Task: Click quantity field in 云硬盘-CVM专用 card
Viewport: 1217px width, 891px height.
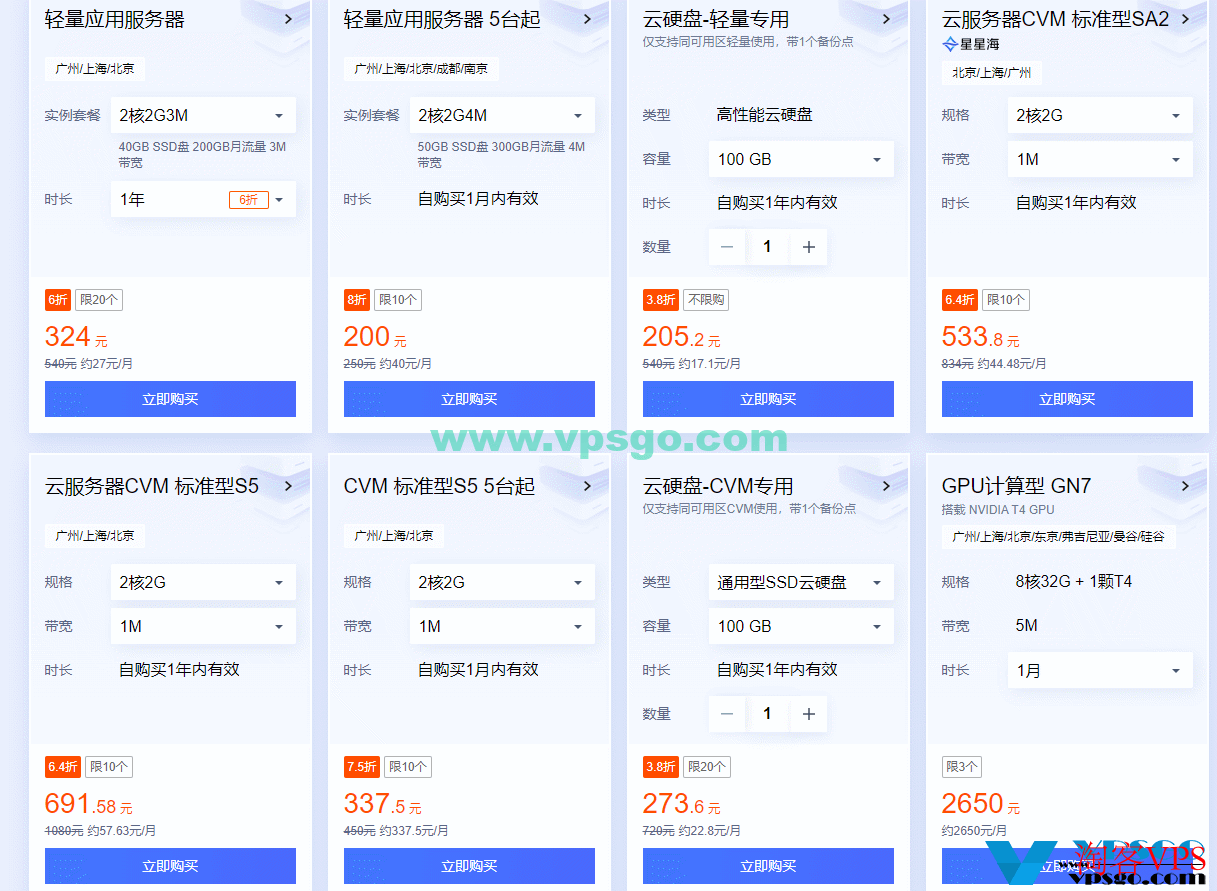Action: (768, 714)
